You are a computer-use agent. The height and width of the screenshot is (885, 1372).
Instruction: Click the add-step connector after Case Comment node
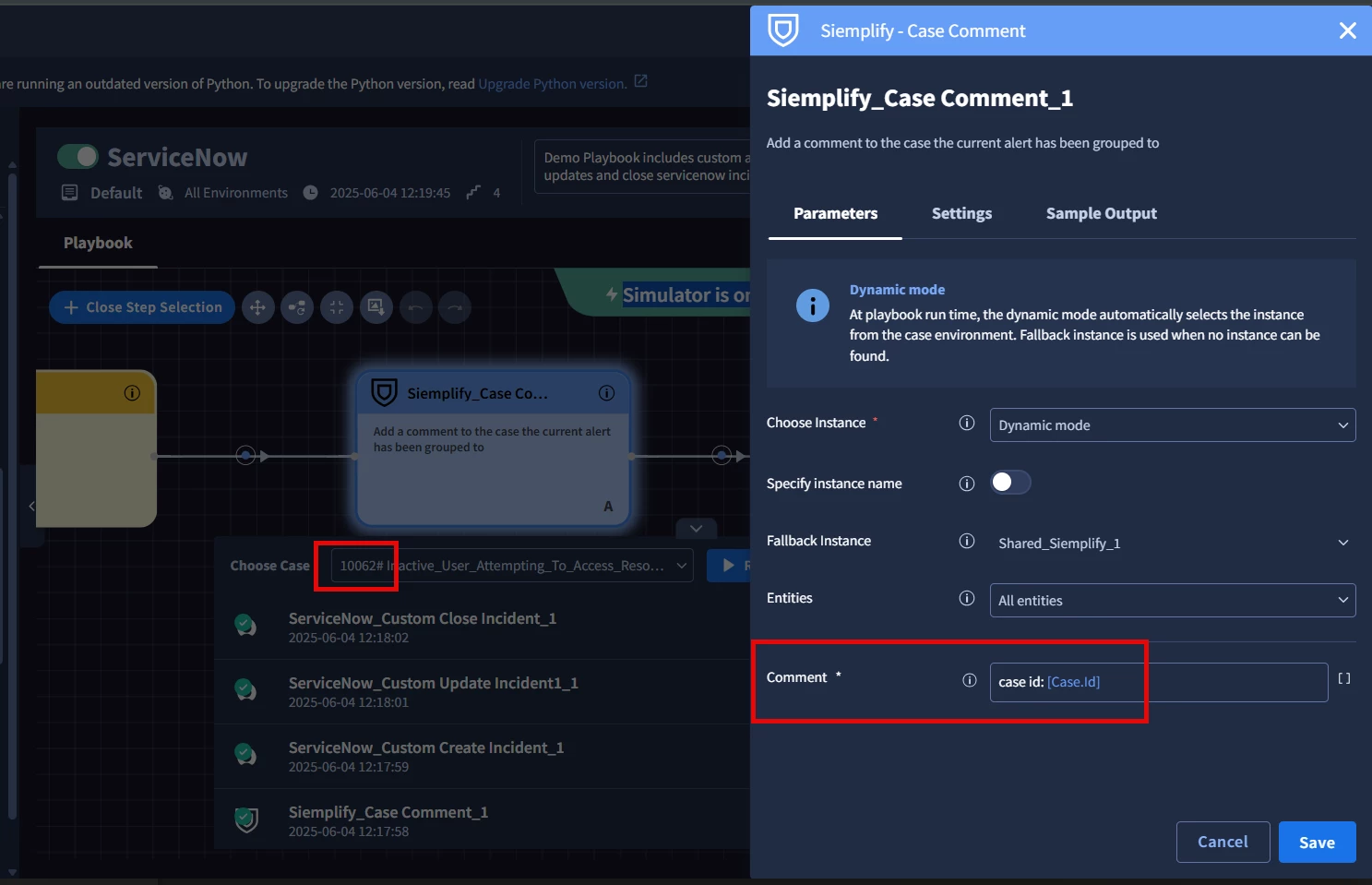pos(722,456)
